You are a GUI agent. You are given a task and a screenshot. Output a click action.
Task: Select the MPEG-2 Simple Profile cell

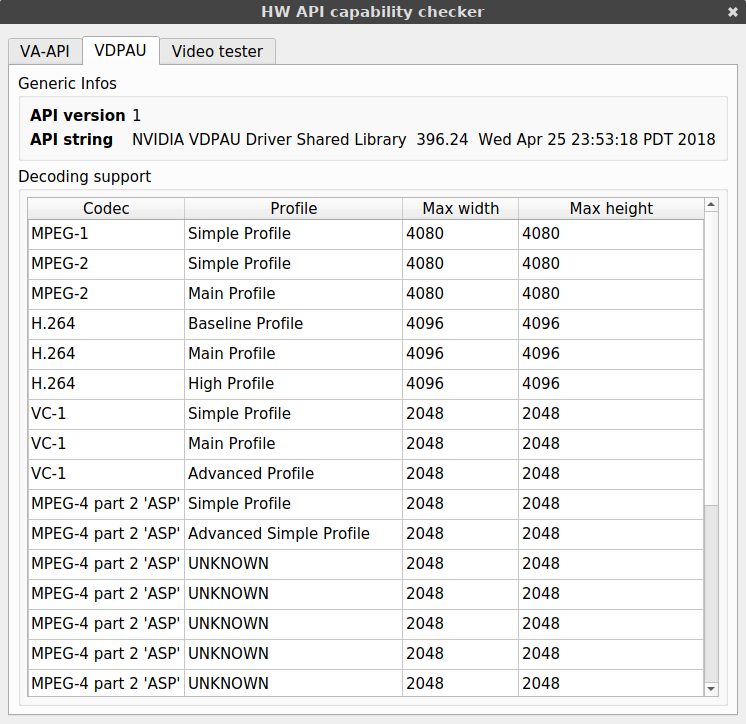[x=294, y=264]
